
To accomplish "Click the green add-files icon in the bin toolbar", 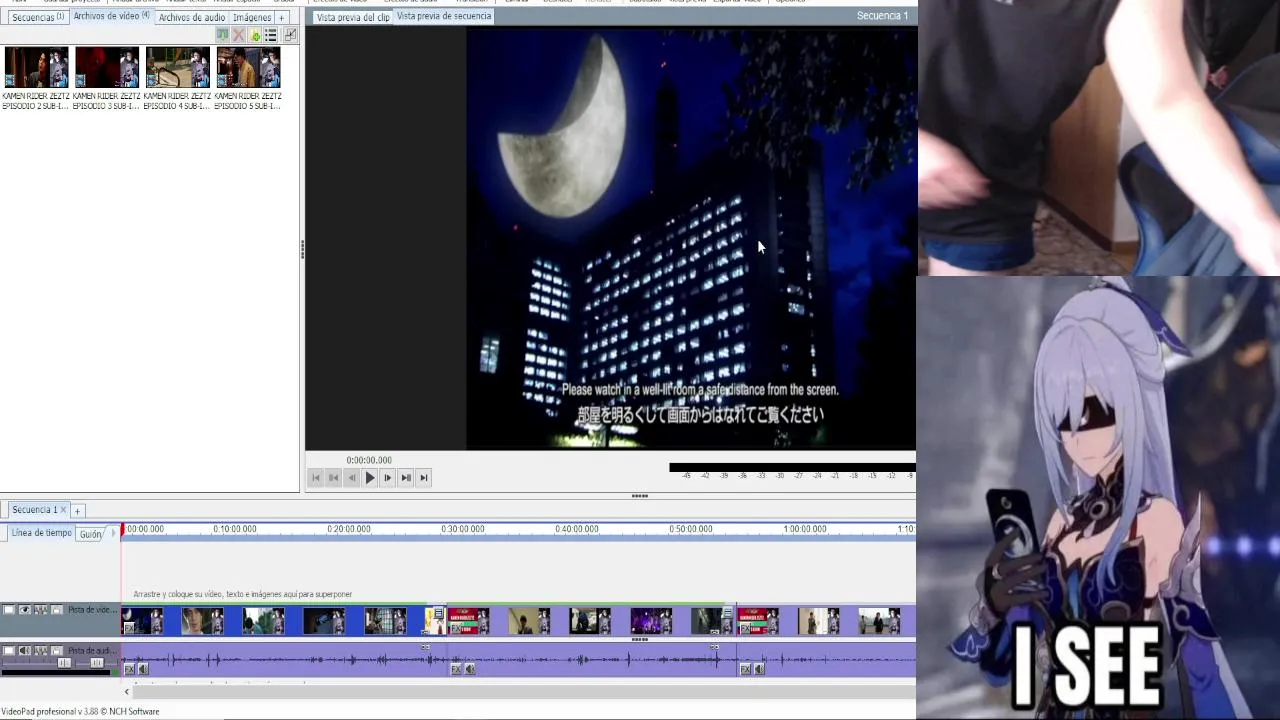I will click(255, 35).
